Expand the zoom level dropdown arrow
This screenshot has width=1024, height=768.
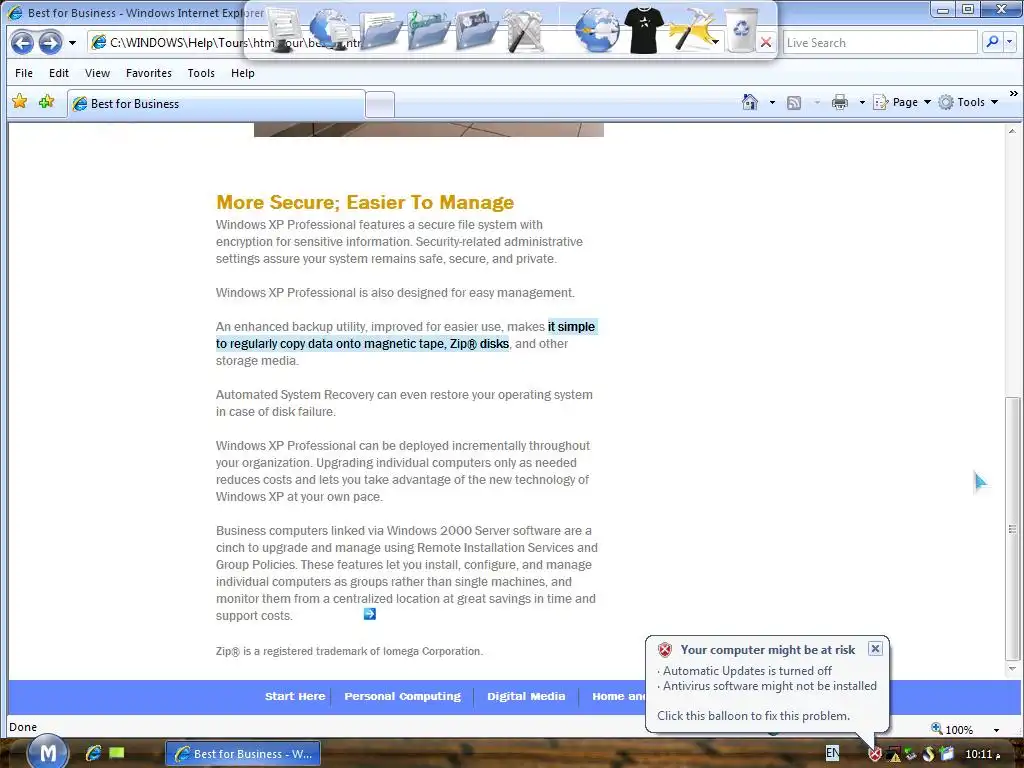click(997, 730)
